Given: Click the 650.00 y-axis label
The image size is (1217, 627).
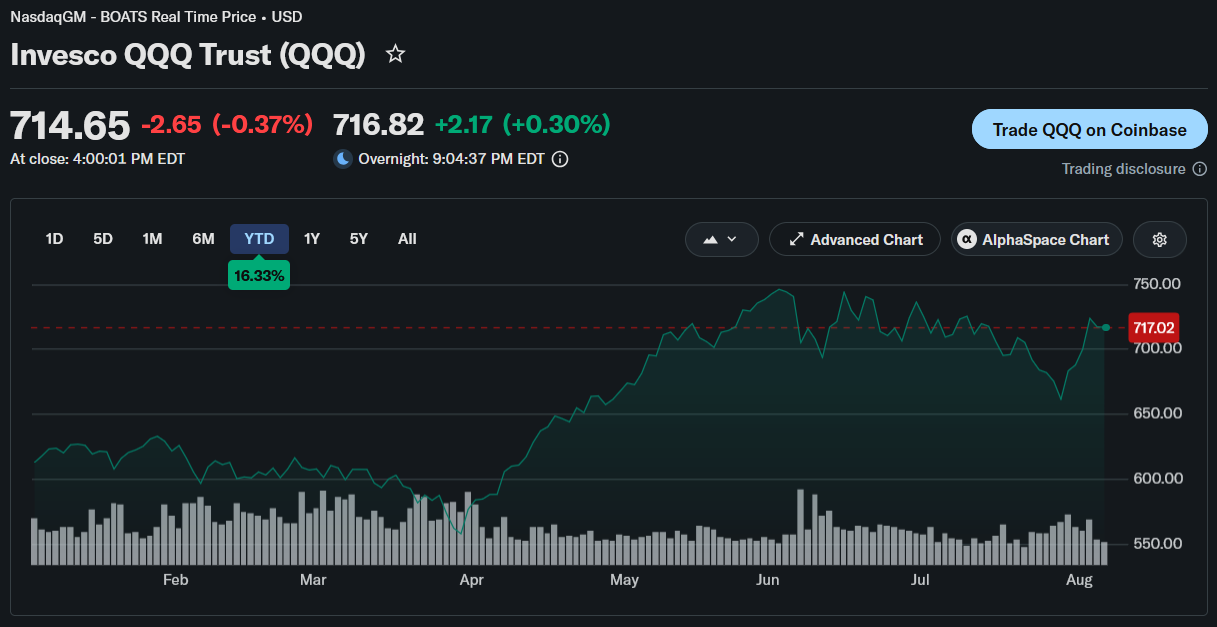Looking at the screenshot, I should coord(1157,413).
